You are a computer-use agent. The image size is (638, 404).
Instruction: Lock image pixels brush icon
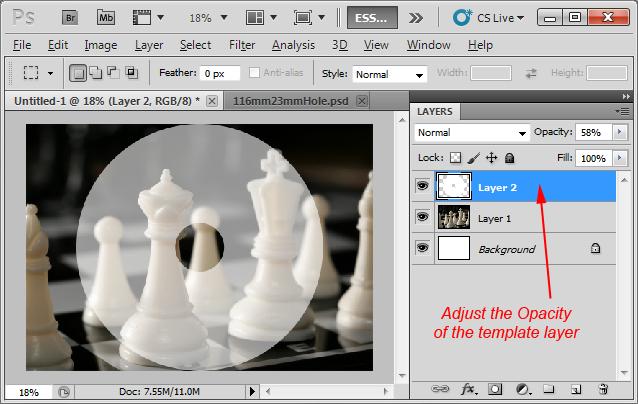pyautogui.click(x=473, y=158)
